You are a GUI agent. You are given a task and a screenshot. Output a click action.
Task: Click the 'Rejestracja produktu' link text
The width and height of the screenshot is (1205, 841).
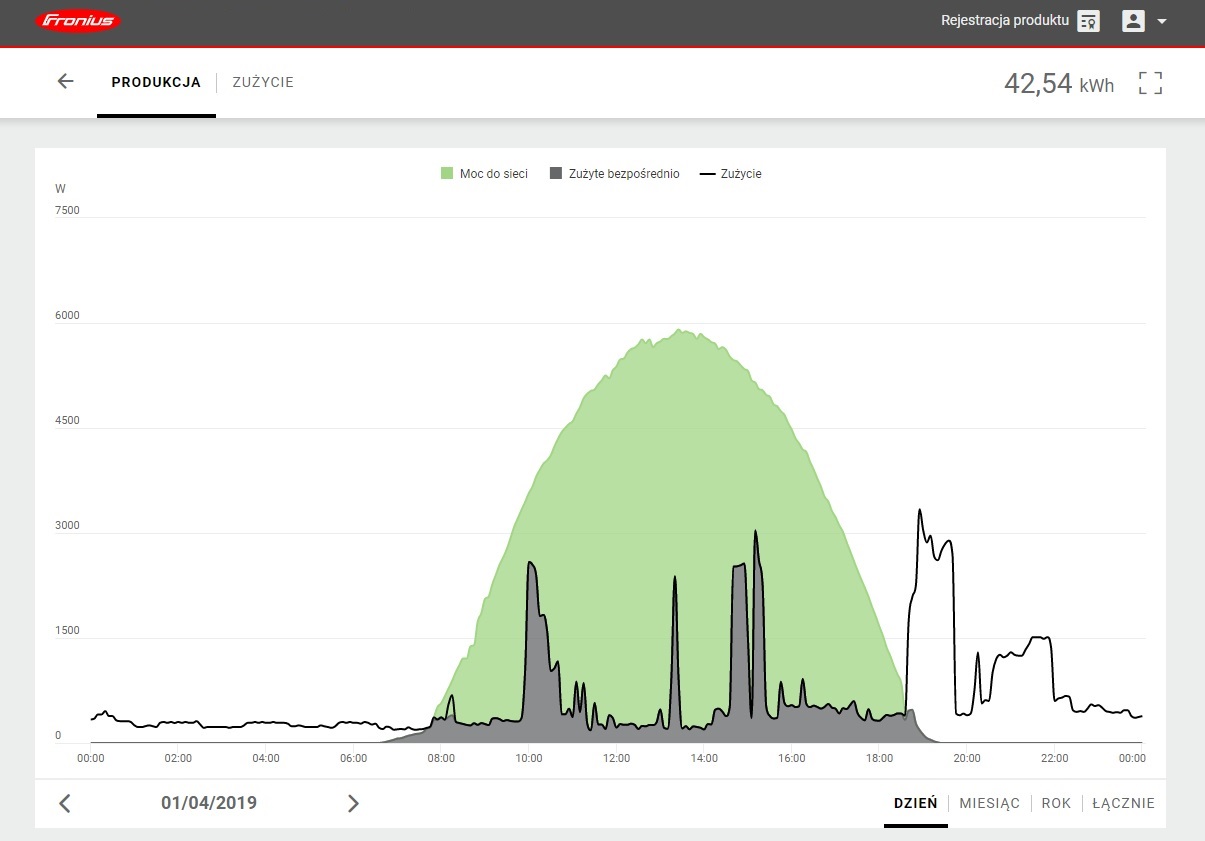[1004, 21]
